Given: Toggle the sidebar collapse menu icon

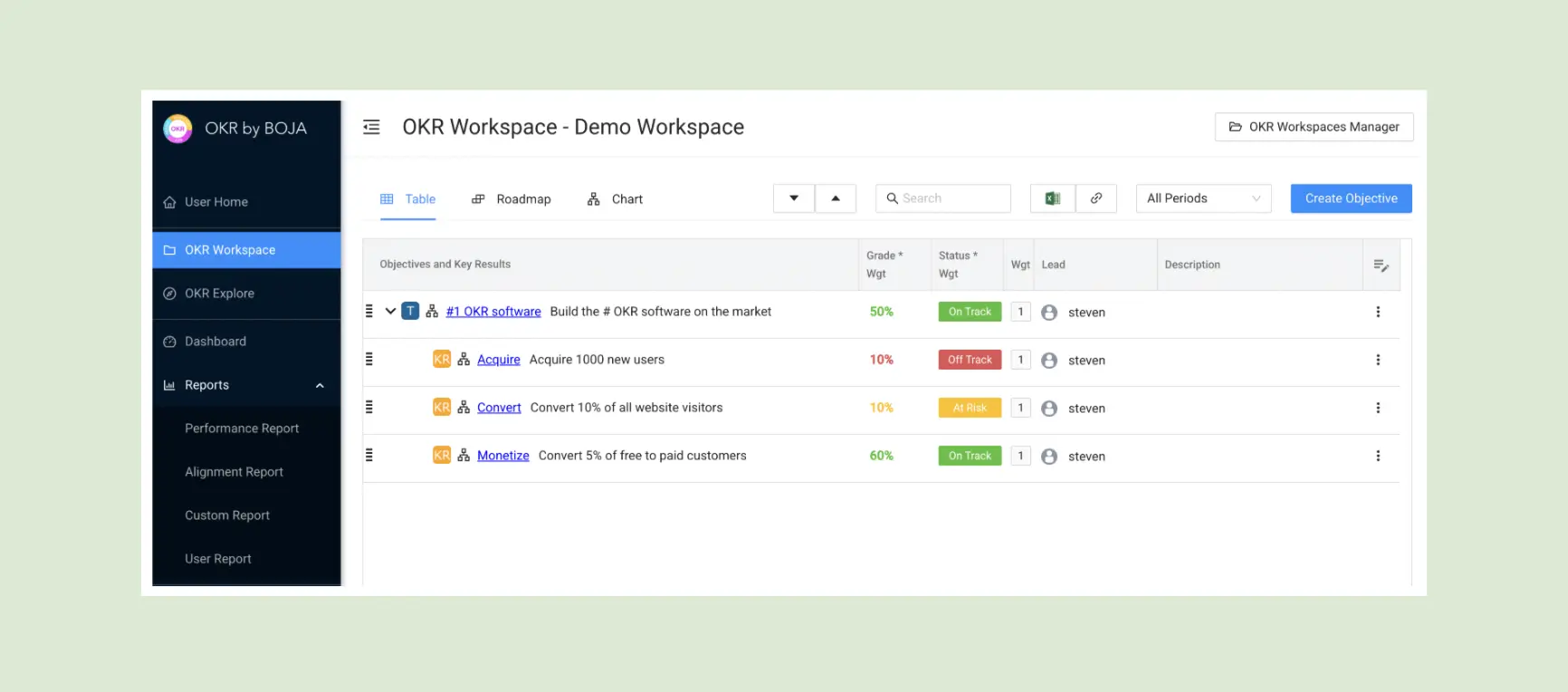Looking at the screenshot, I should [x=371, y=127].
